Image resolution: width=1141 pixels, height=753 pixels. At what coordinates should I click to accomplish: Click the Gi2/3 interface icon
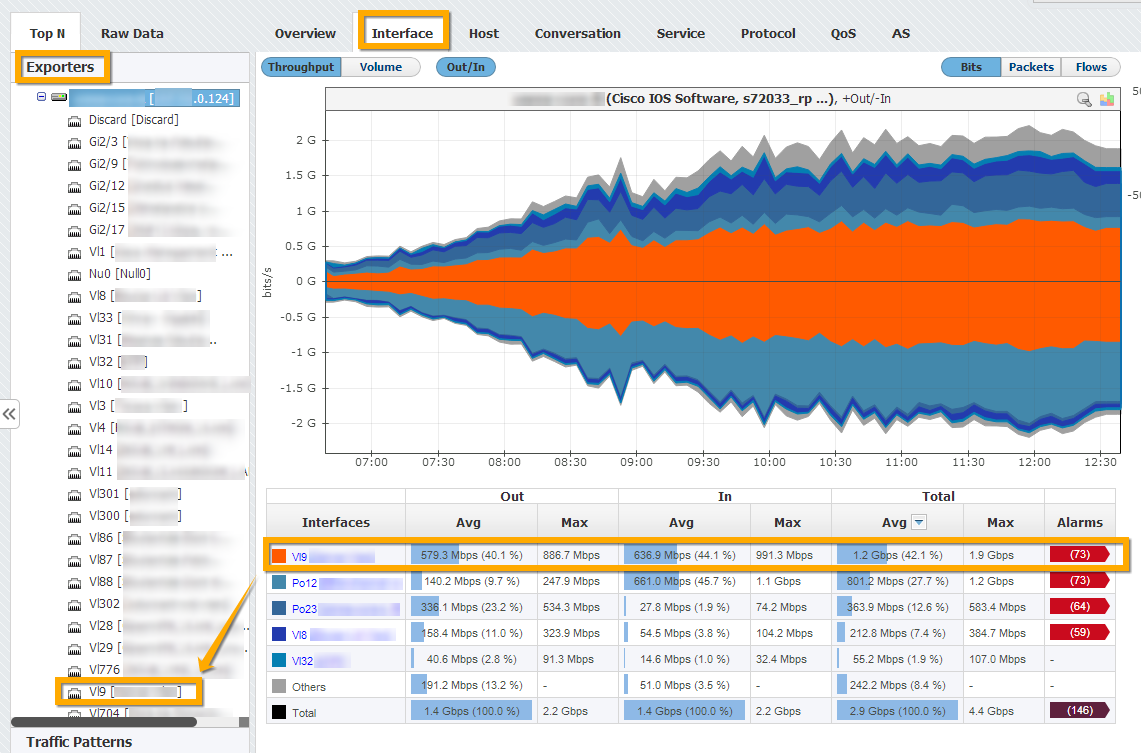click(74, 143)
